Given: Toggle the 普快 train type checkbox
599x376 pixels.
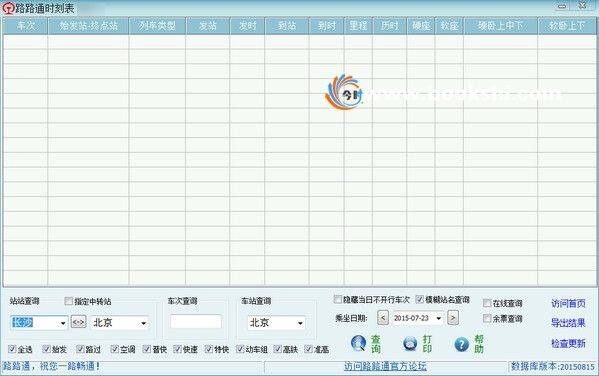Looking at the screenshot, I should (146, 348).
